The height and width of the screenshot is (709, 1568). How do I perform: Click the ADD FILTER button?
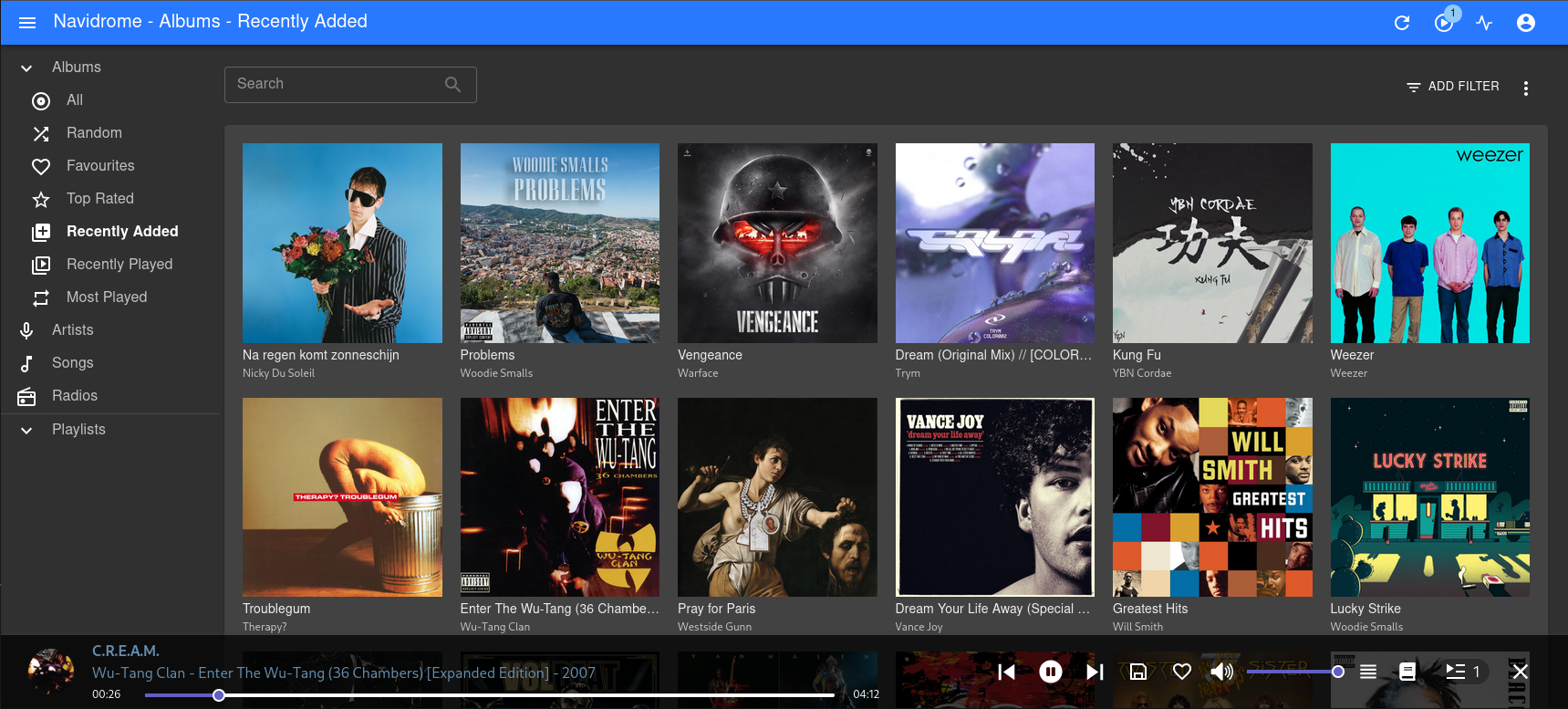[x=1453, y=86]
